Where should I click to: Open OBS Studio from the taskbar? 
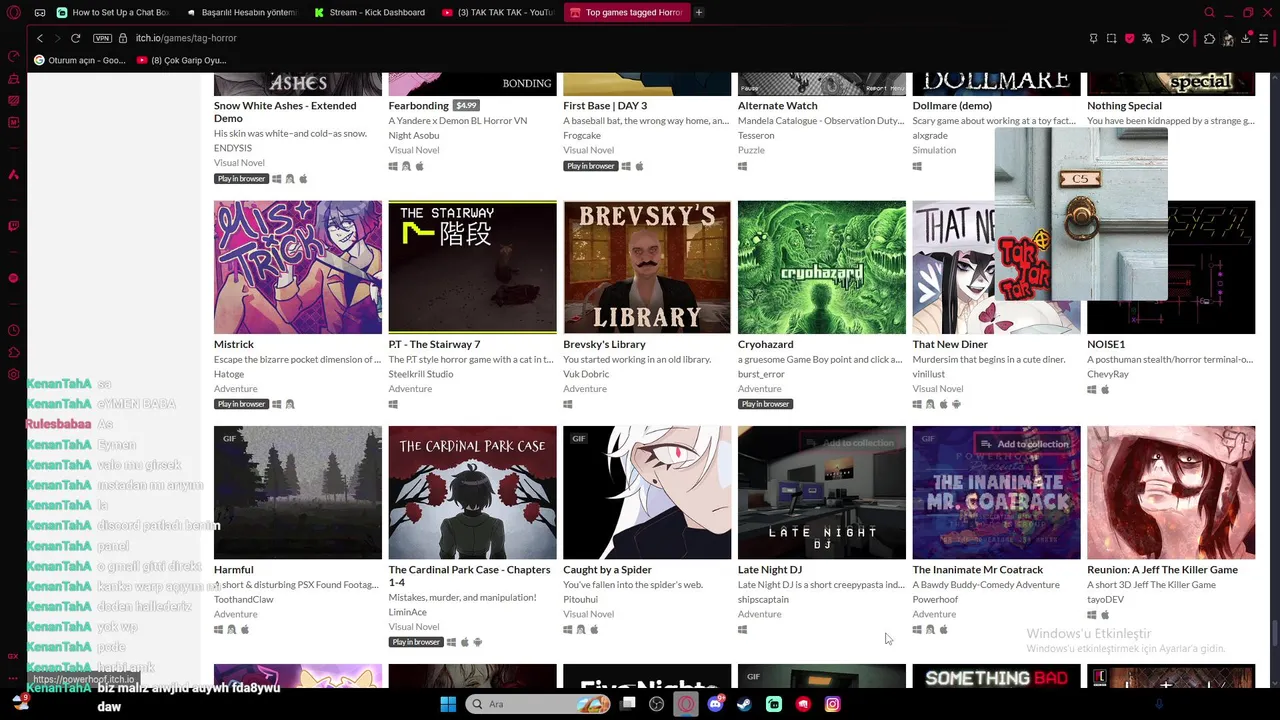coord(657,704)
